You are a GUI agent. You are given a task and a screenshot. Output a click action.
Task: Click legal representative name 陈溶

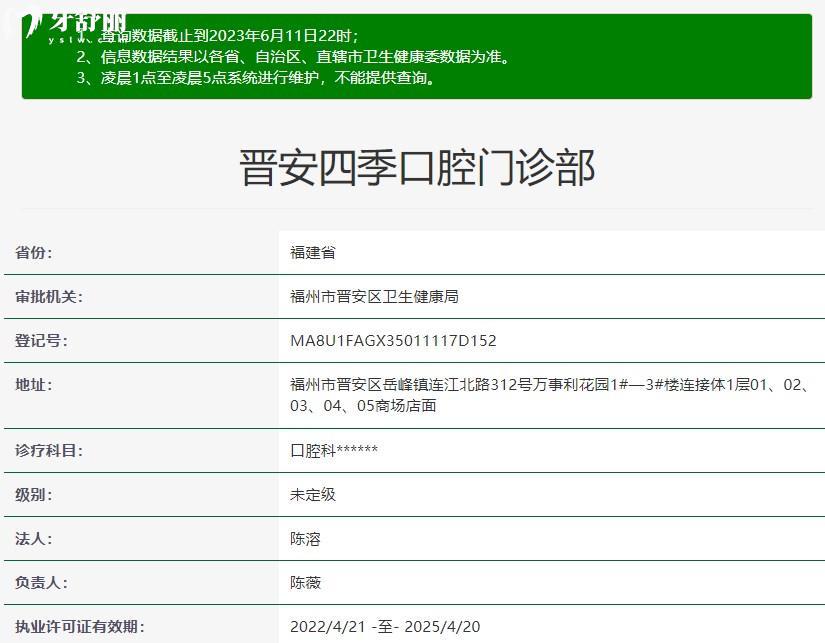[305, 539]
